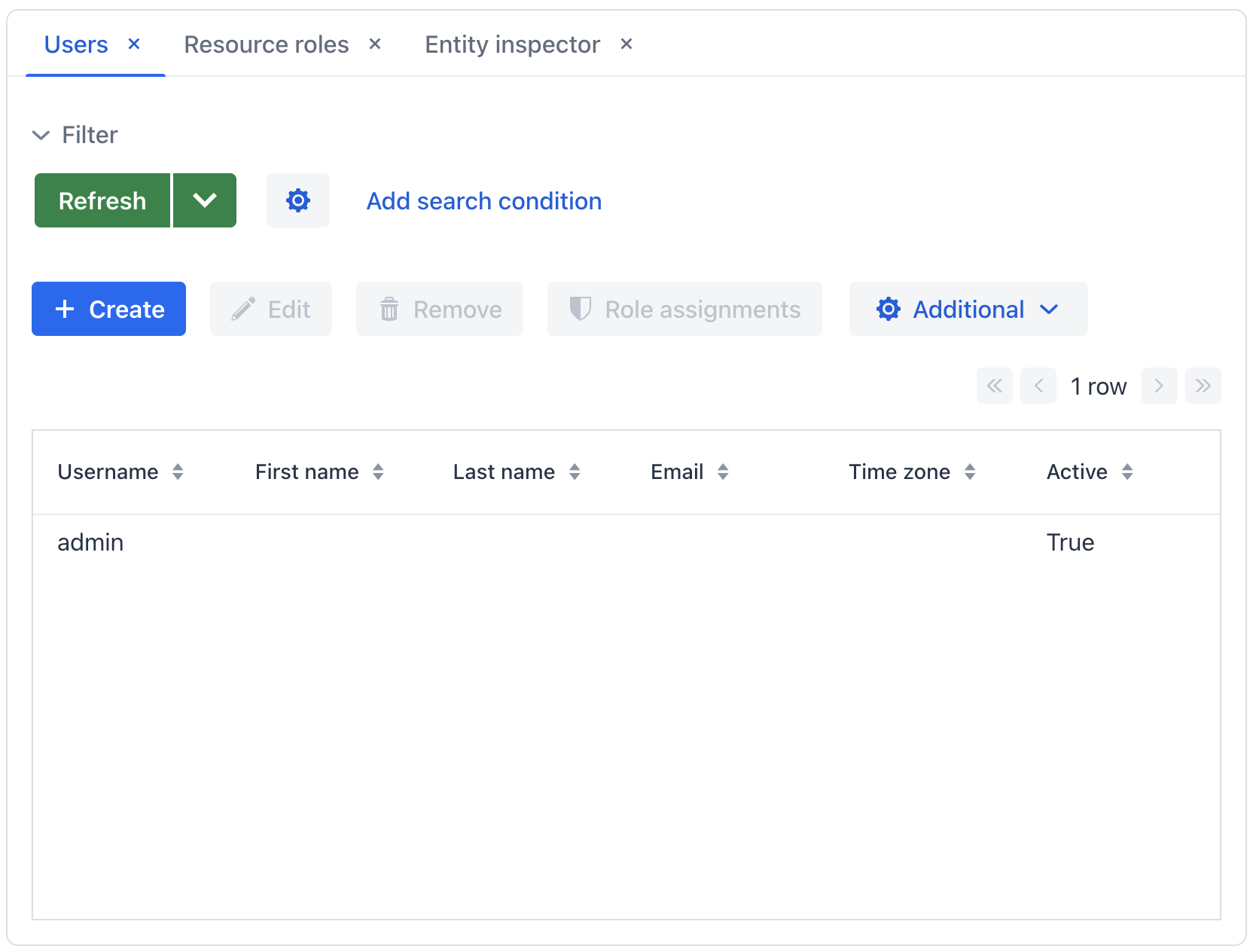Collapse the Filter section

41,136
